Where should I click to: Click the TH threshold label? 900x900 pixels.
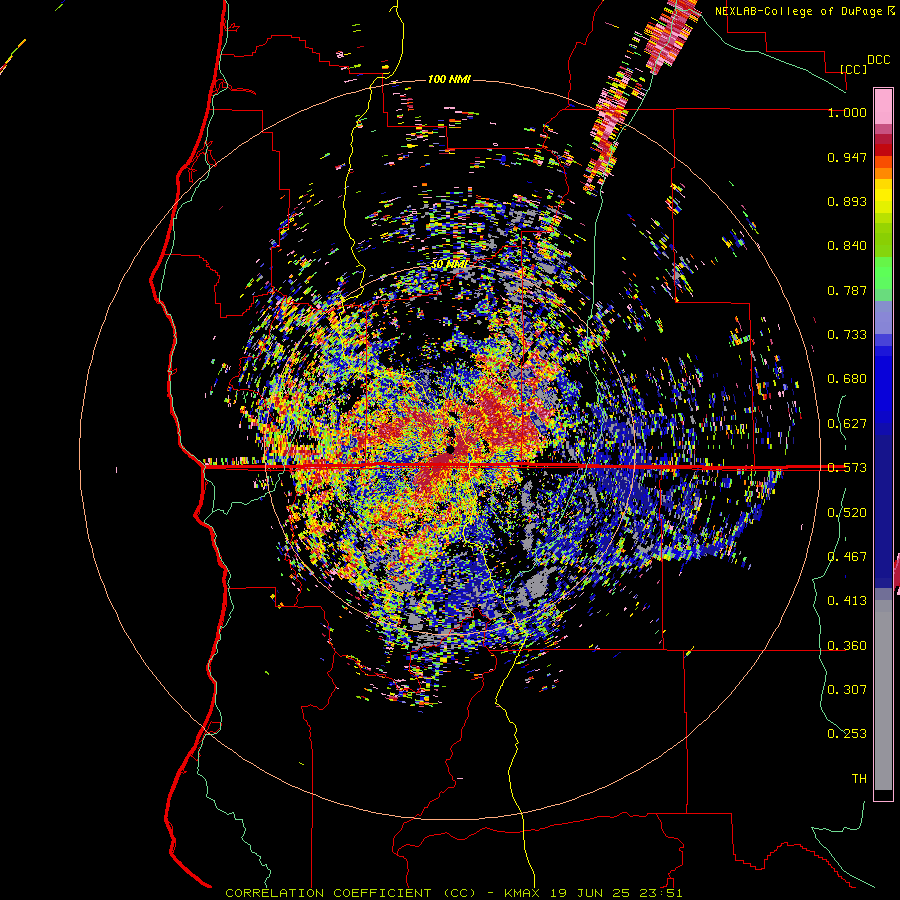point(859,779)
